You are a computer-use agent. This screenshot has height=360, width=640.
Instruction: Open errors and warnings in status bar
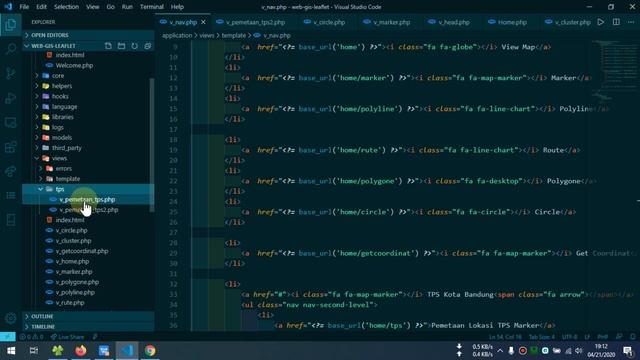coord(31,337)
